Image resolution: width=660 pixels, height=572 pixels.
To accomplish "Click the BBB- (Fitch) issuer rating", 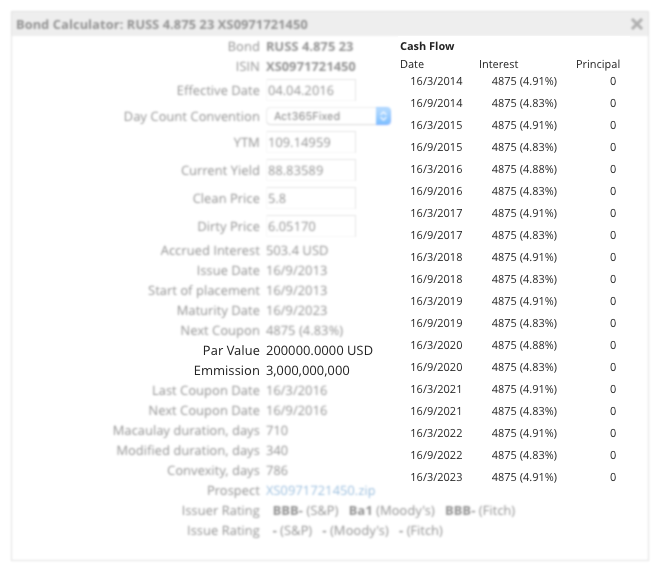I will tap(480, 511).
